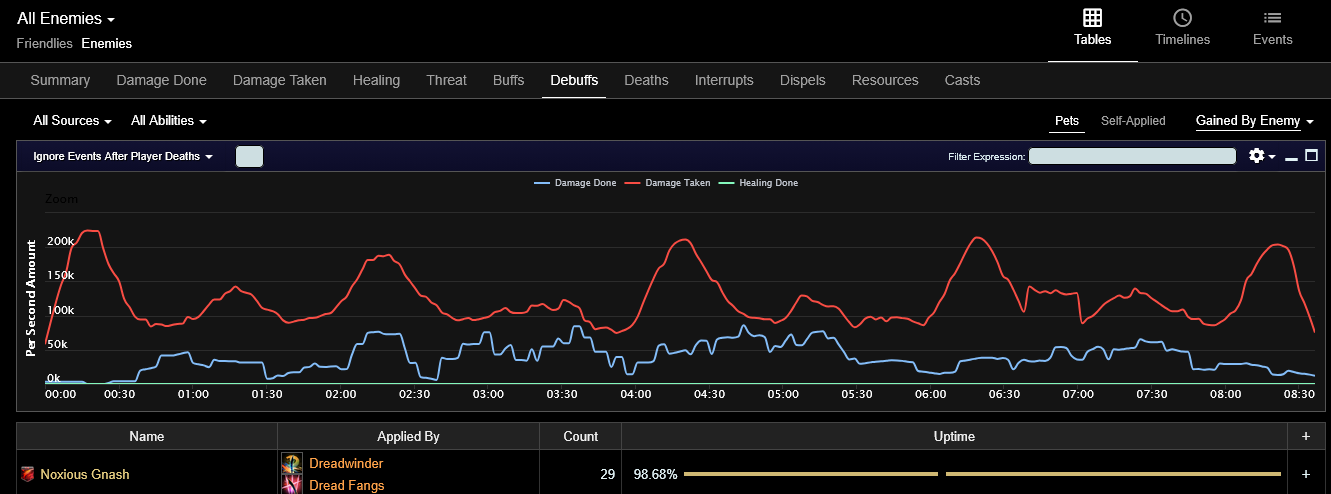Image resolution: width=1331 pixels, height=494 pixels.
Task: Go to the Threat tab
Action: coord(446,80)
